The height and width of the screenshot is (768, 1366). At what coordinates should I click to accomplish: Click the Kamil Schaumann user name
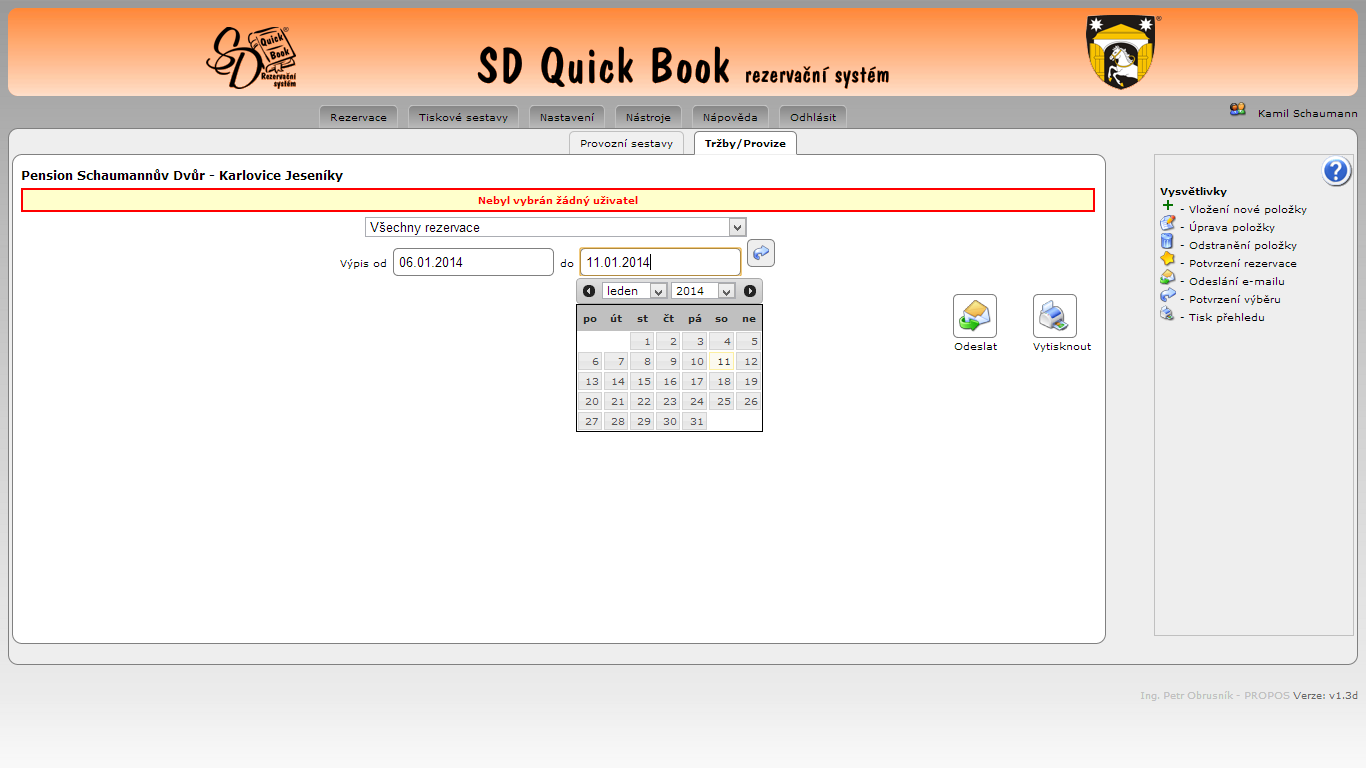pos(1308,114)
